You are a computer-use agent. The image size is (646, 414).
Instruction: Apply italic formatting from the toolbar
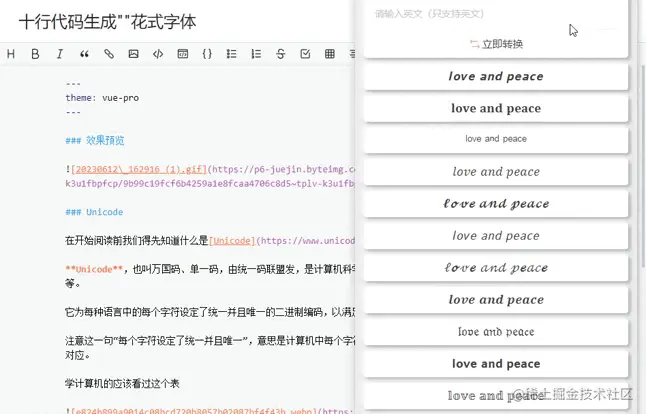(60, 54)
